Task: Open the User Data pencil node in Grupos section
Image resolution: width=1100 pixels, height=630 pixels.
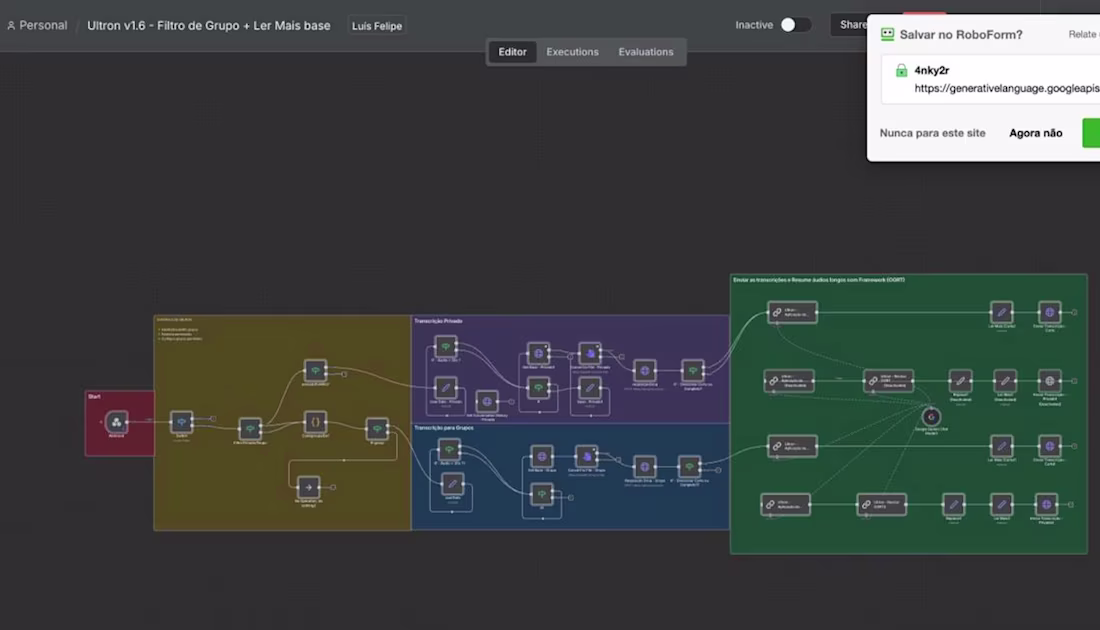Action: pos(452,483)
